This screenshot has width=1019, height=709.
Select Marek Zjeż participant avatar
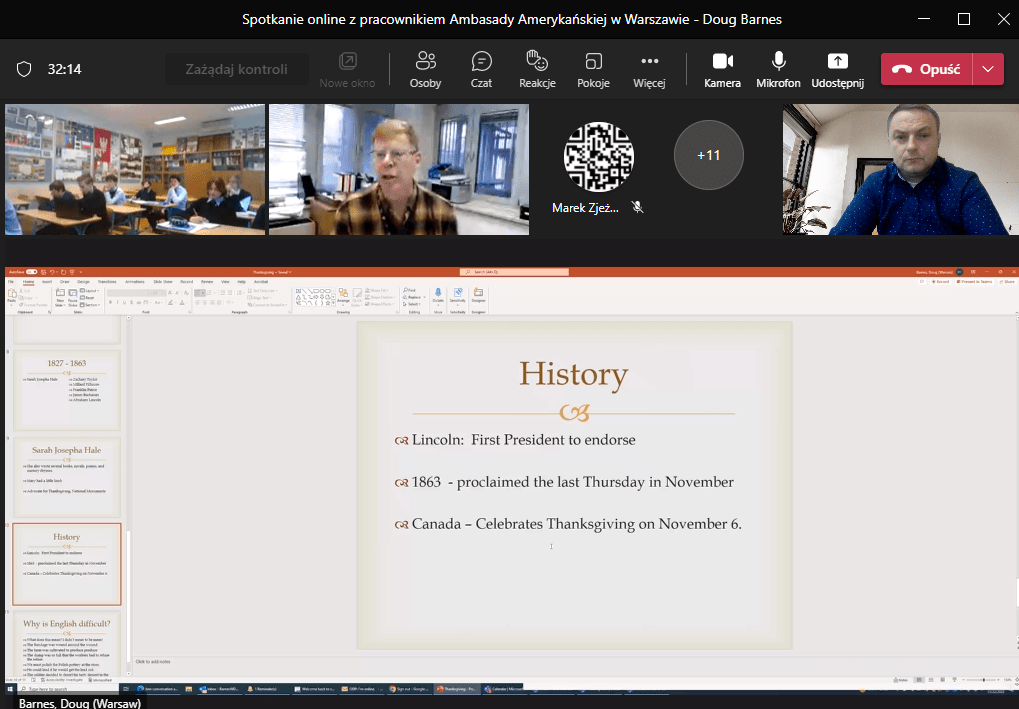(x=599, y=155)
